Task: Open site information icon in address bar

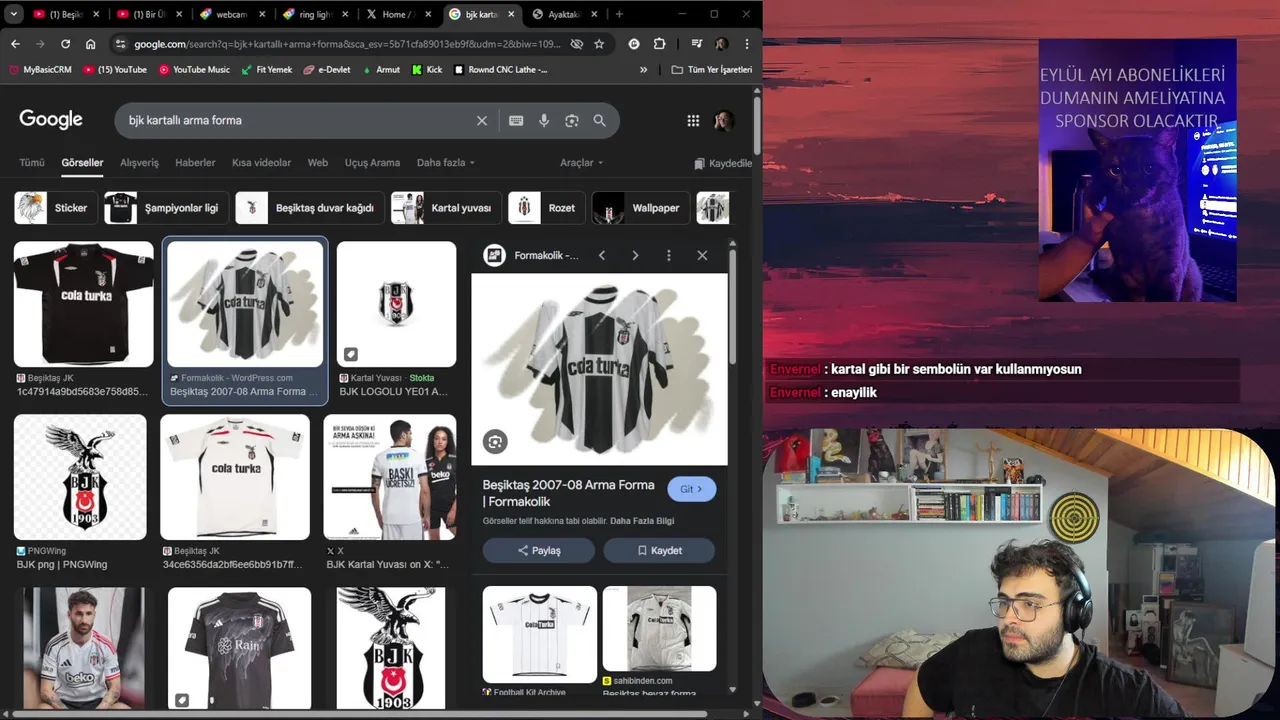Action: (121, 44)
